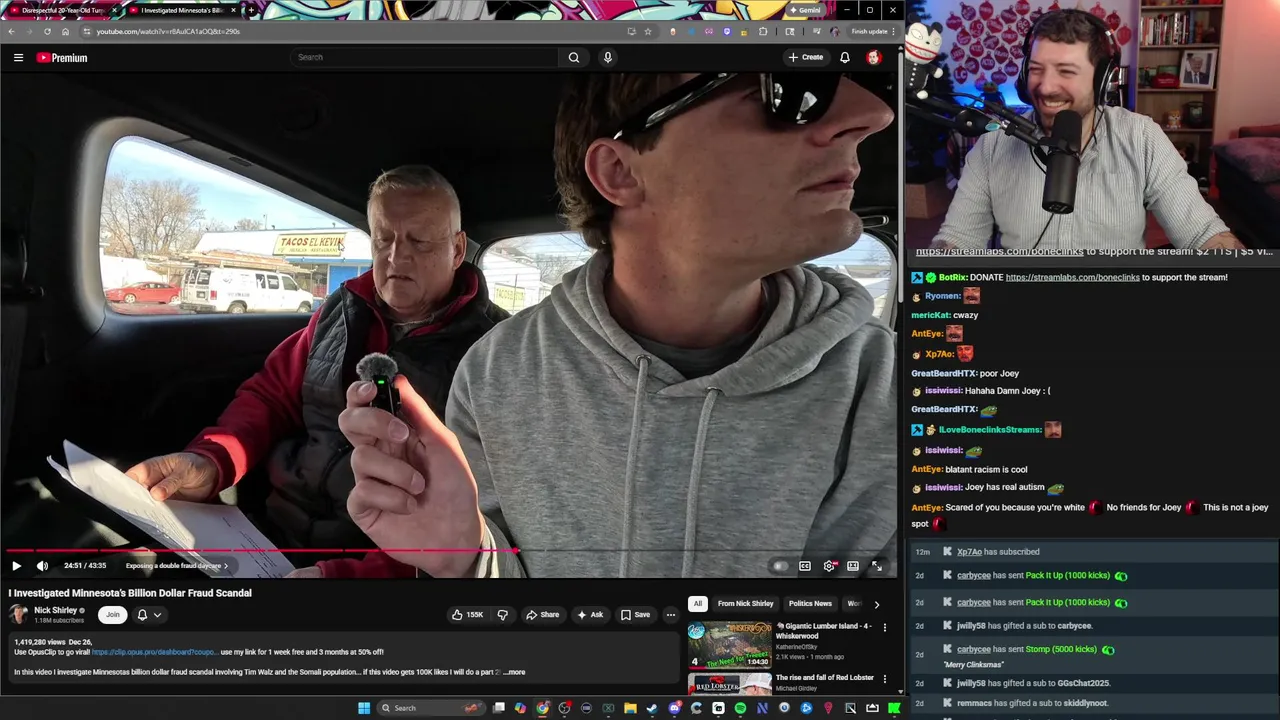Open 'The rise and fall of Red Lobster' video

click(x=825, y=678)
